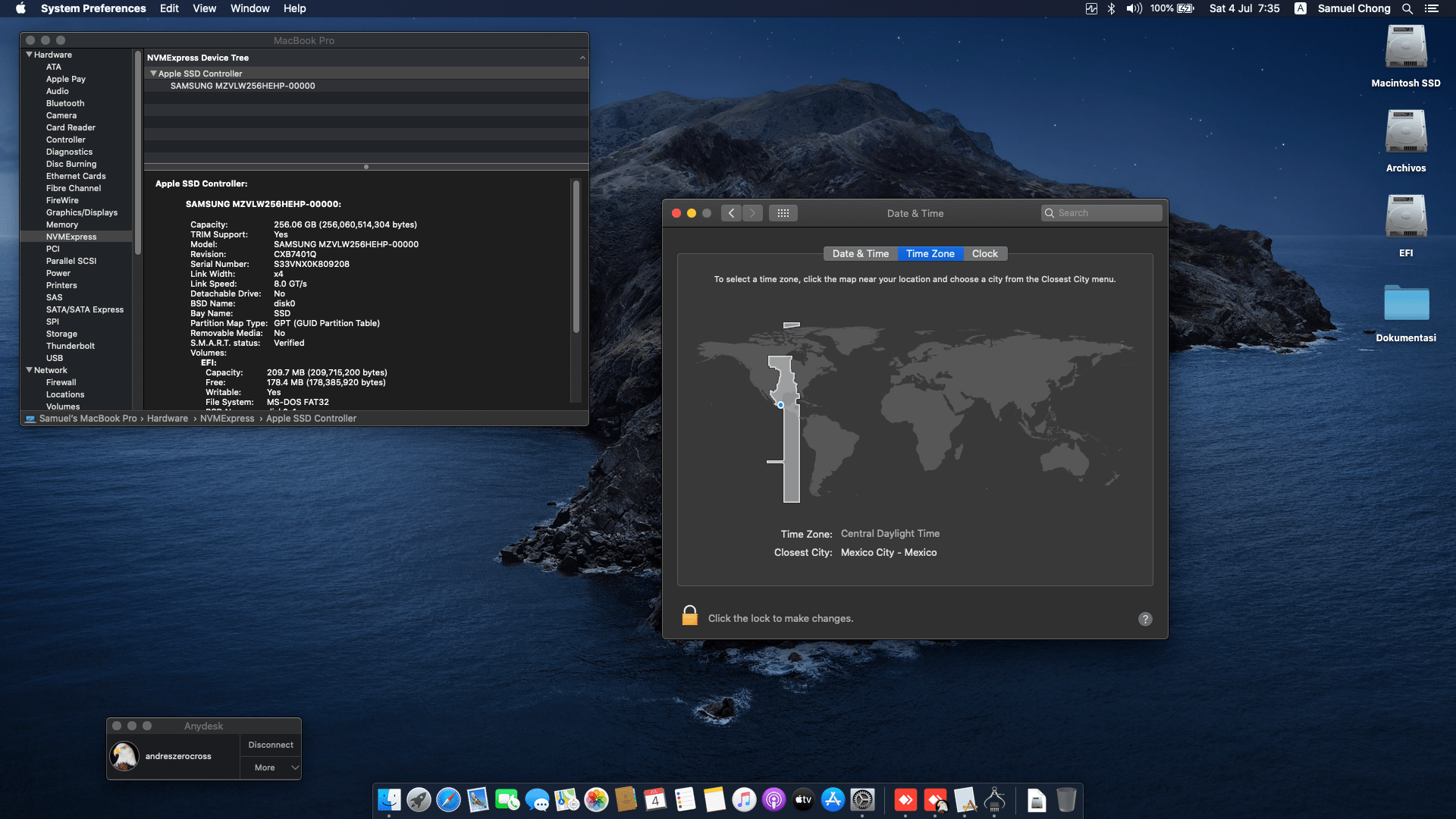Open Apple TV from the Dock
Viewport: 1456px width, 819px height.
click(x=803, y=799)
